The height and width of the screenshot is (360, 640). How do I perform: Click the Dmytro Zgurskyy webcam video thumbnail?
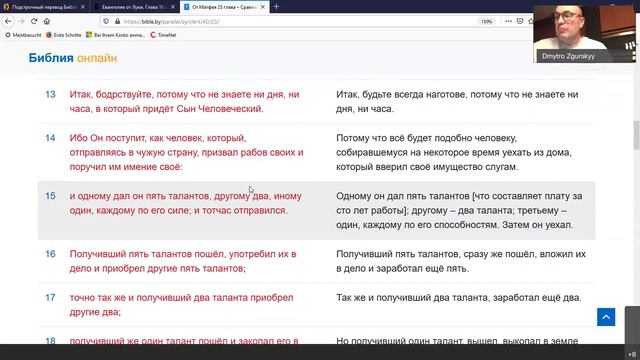click(584, 34)
